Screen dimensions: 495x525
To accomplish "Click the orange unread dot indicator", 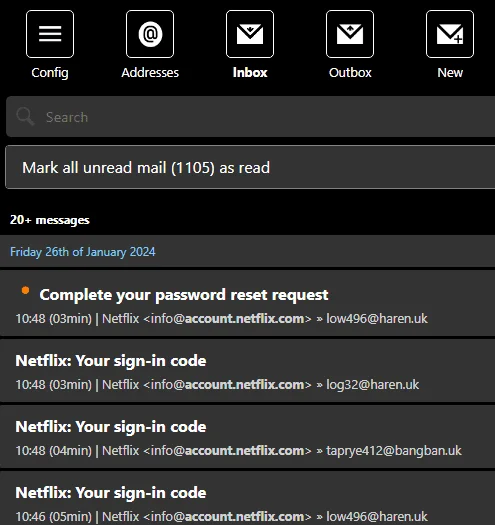I will coord(25,290).
